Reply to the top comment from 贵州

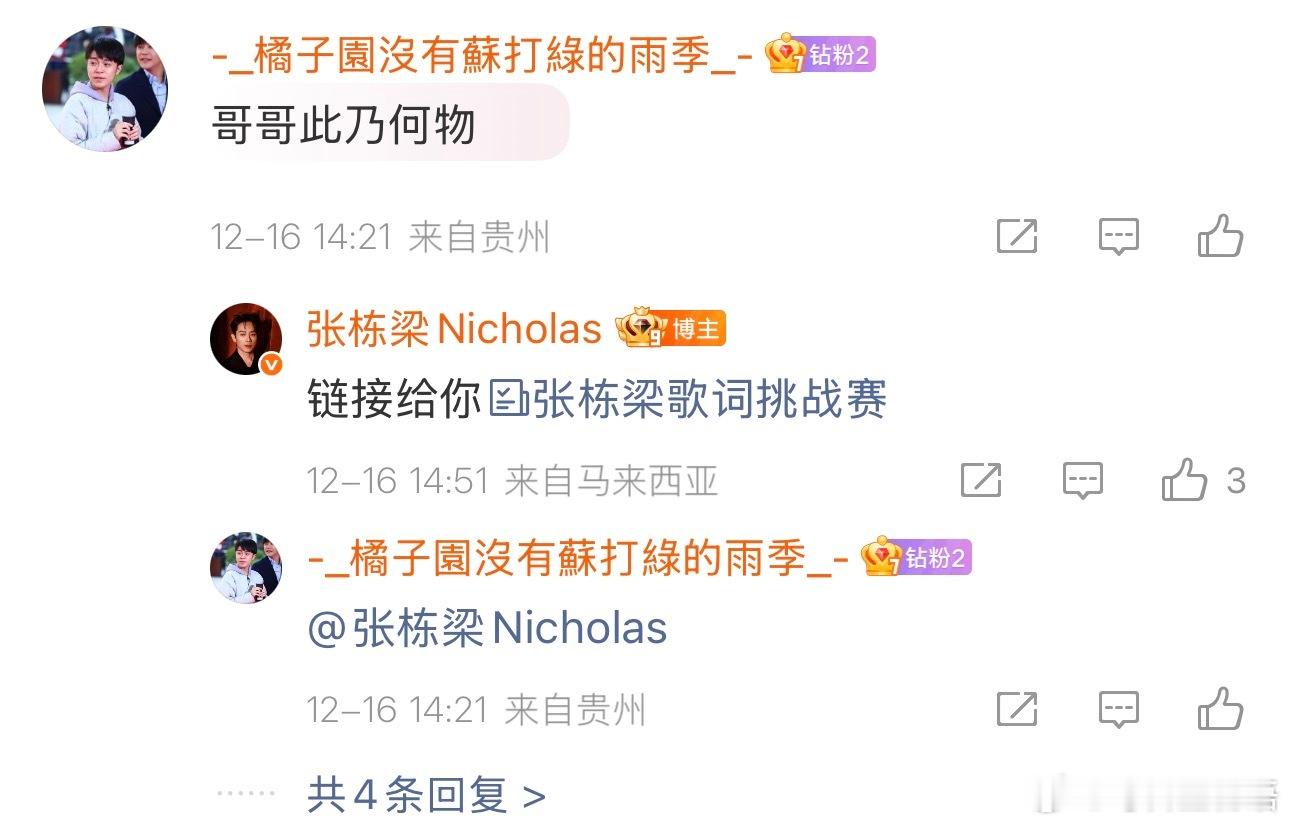pyautogui.click(x=1119, y=237)
